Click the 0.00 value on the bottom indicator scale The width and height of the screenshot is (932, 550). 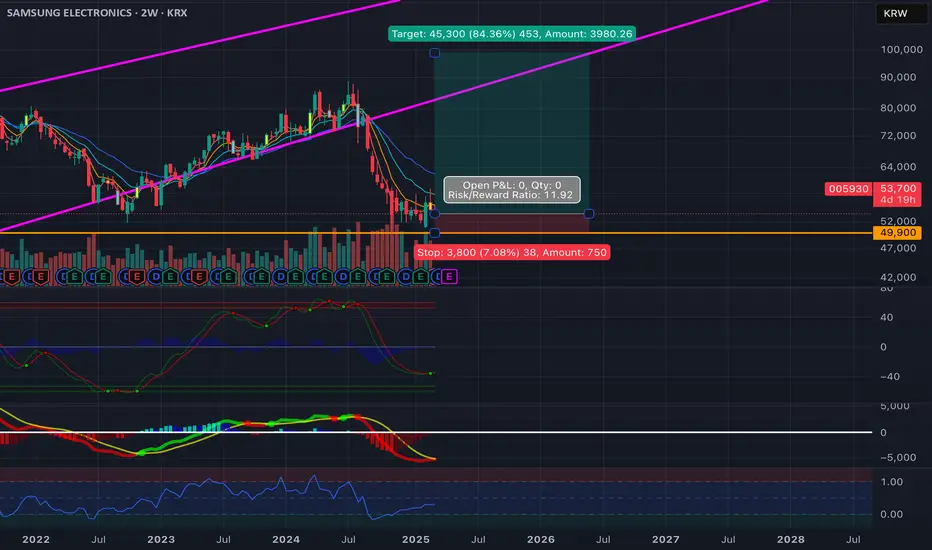pos(891,514)
